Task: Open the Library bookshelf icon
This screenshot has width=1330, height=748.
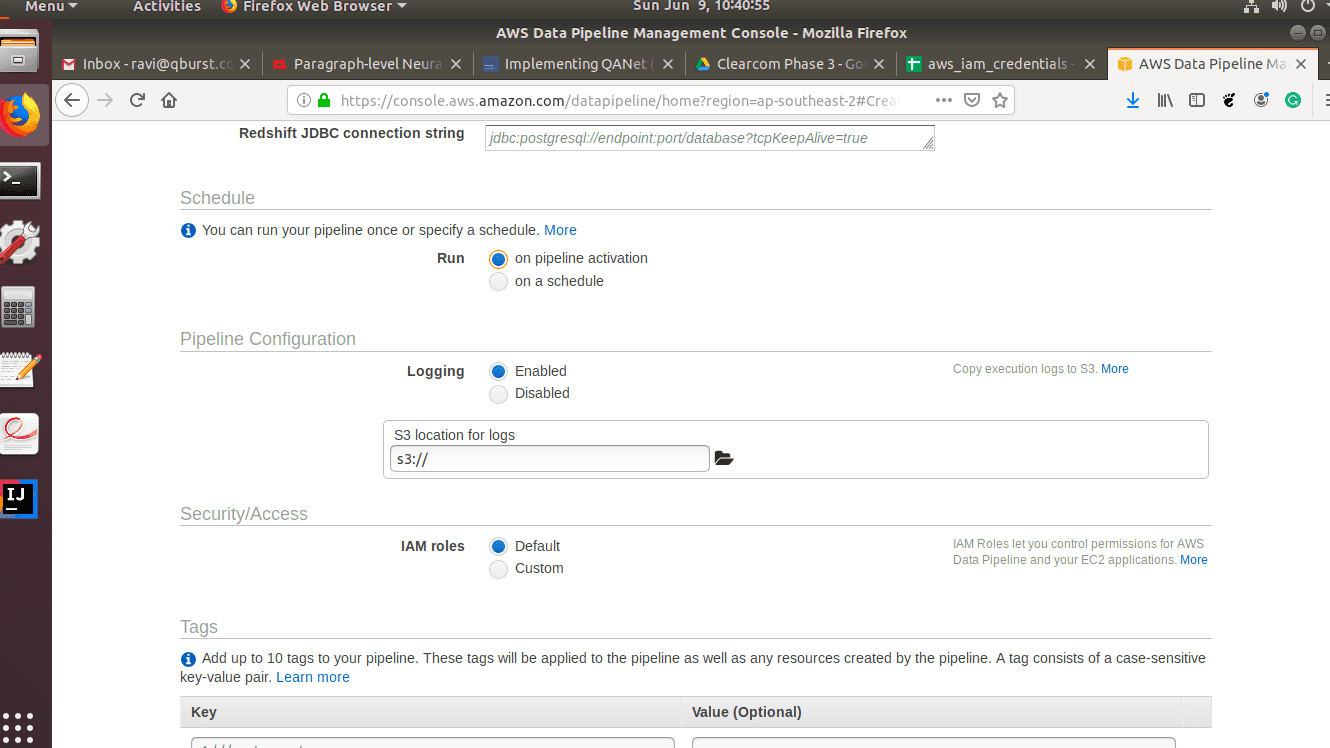Action: 1165,100
